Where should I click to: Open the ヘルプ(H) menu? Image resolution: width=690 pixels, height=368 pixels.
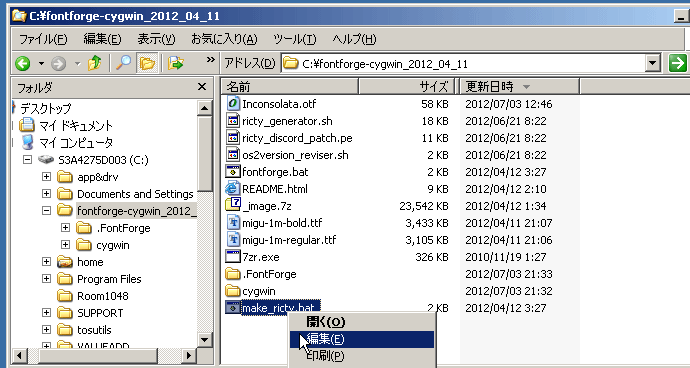coord(354,39)
